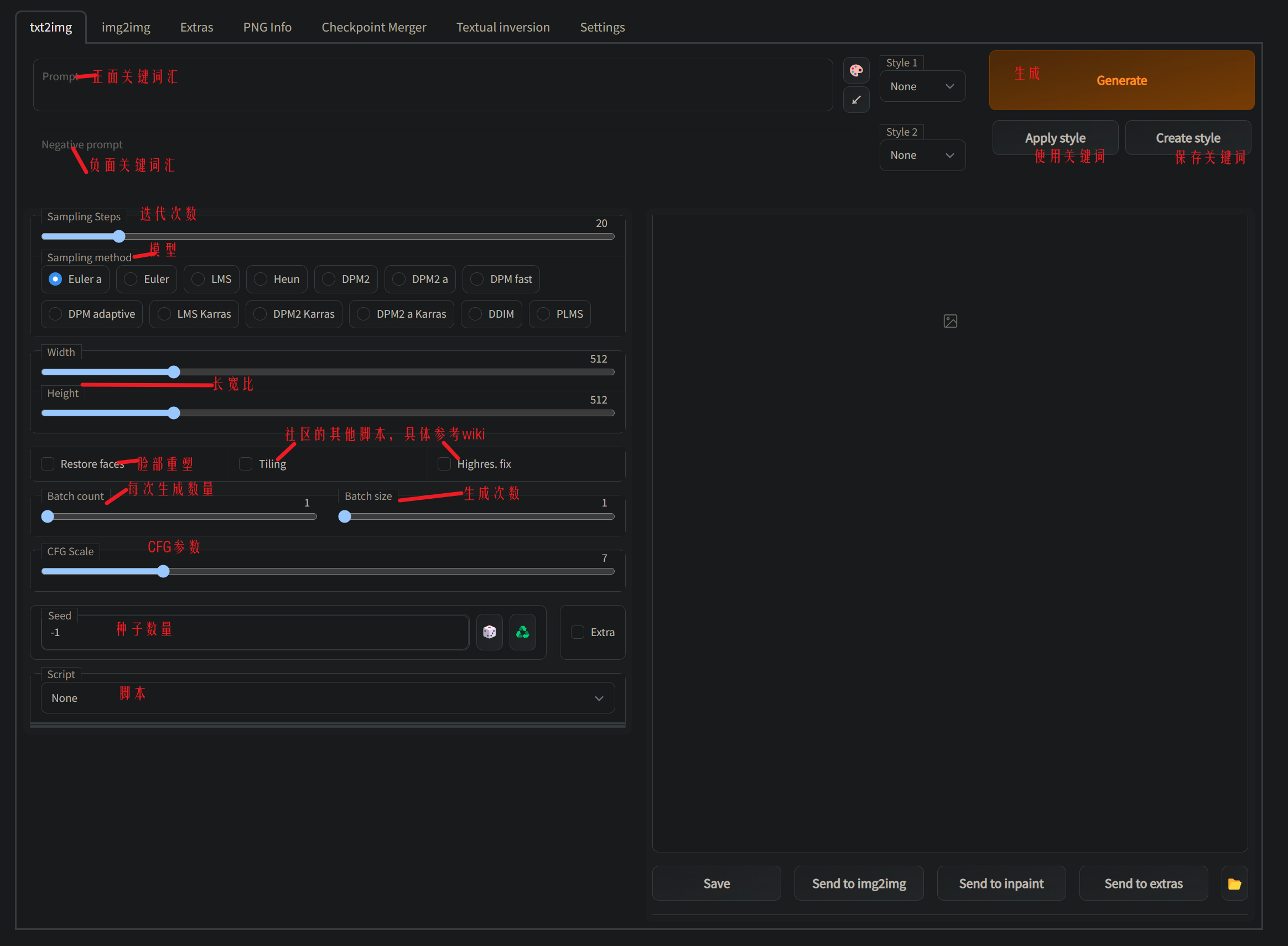This screenshot has width=1288, height=946.
Task: Open the Style 1 dropdown
Action: coord(922,86)
